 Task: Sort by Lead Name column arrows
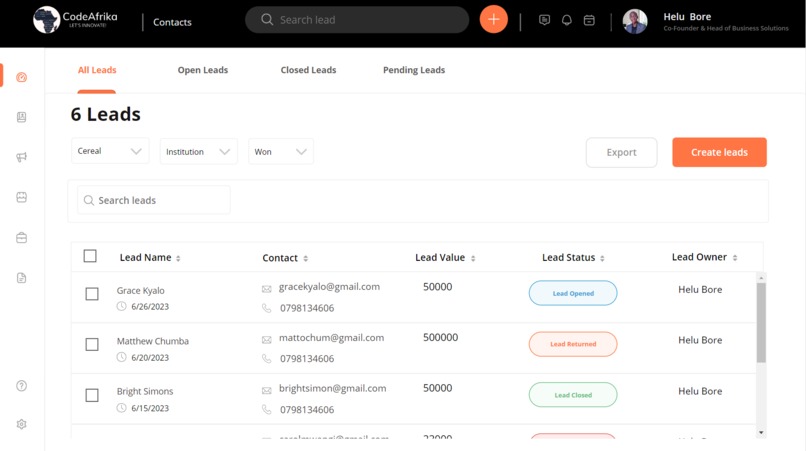[x=178, y=259]
